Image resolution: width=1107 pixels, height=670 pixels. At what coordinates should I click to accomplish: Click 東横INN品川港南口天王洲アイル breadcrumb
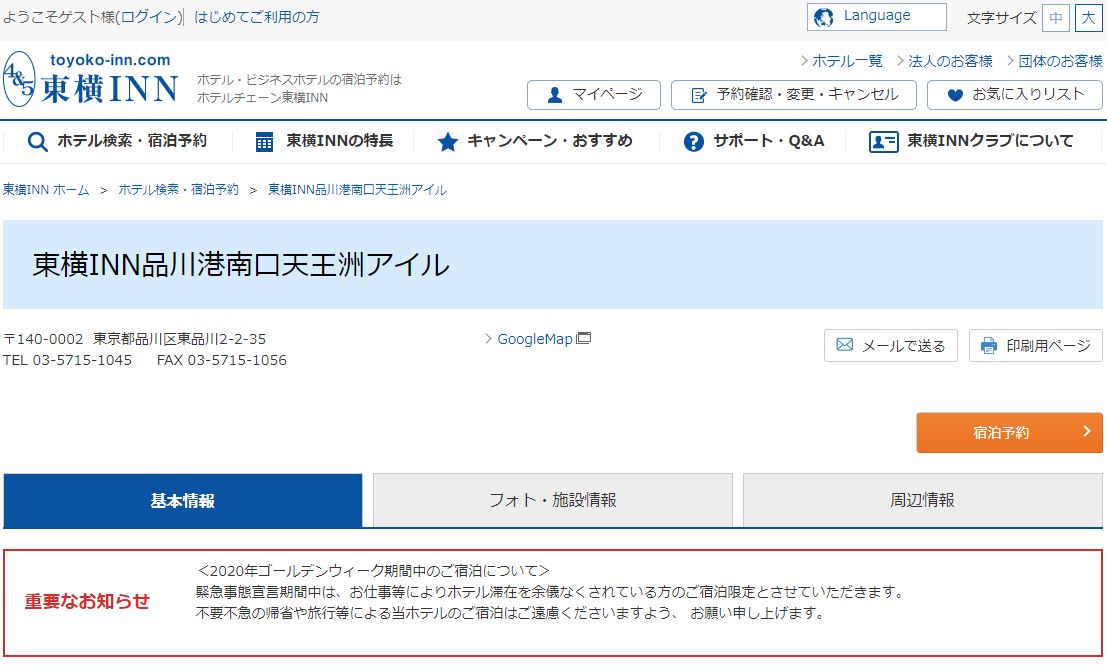tap(357, 190)
